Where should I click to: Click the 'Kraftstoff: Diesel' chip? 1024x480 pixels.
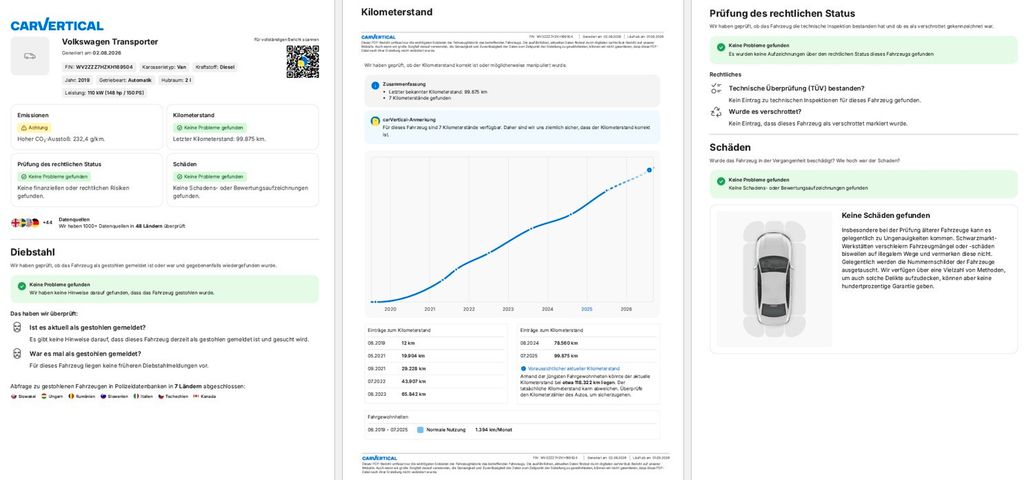tap(215, 67)
